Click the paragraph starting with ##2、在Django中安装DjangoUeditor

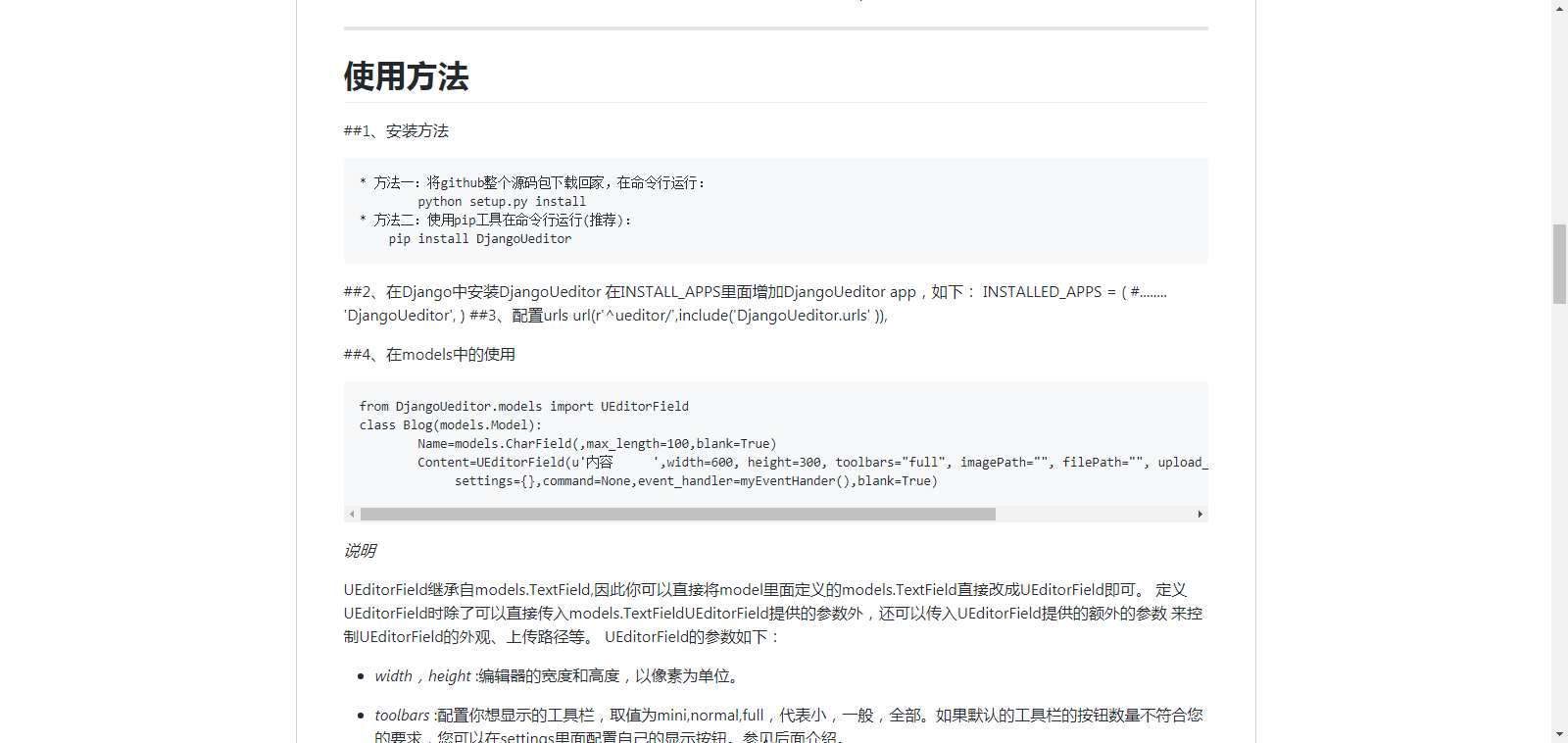(756, 303)
